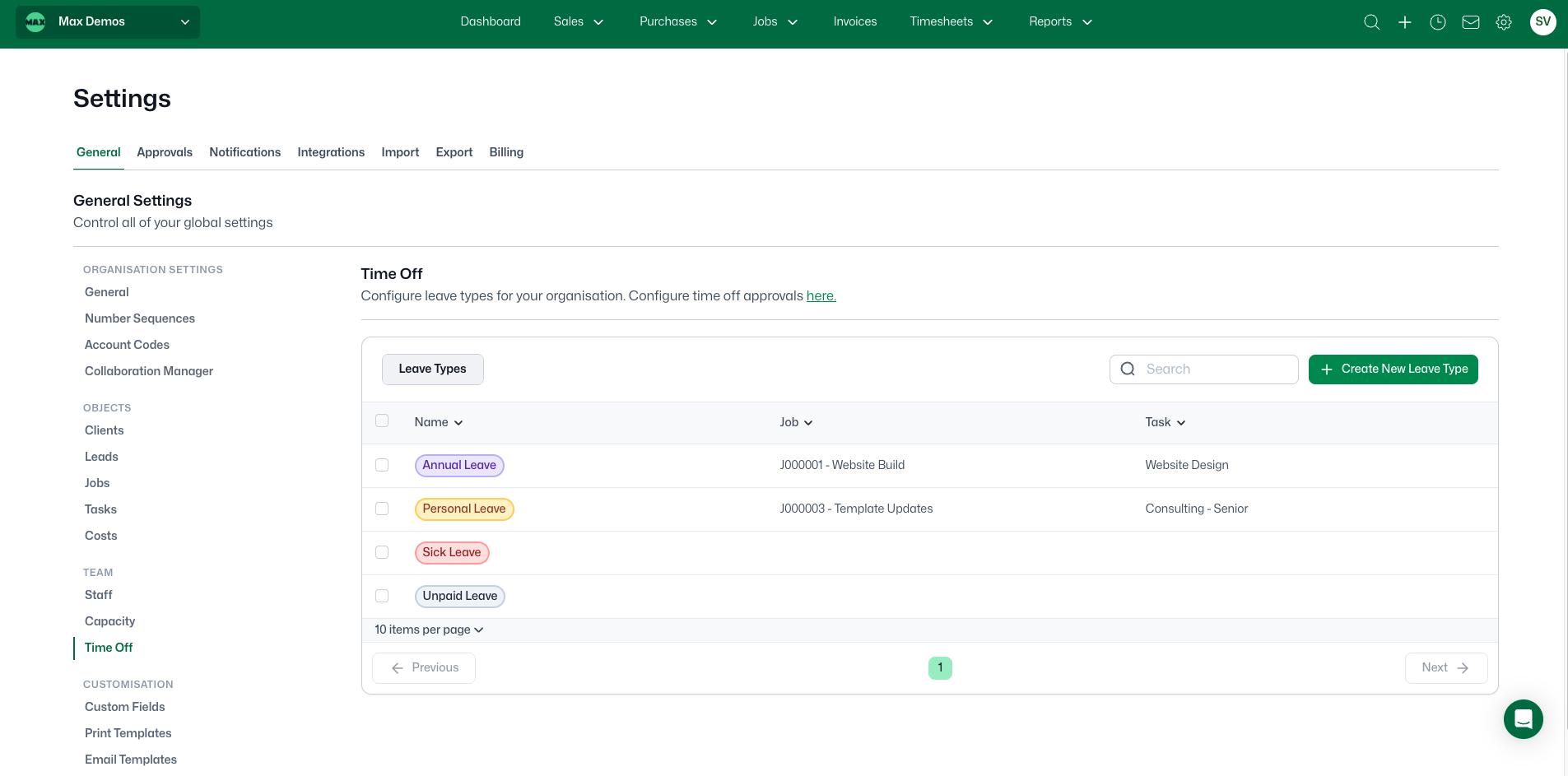This screenshot has height=776, width=1568.
Task: Open Tasks object settings
Action: tap(100, 509)
